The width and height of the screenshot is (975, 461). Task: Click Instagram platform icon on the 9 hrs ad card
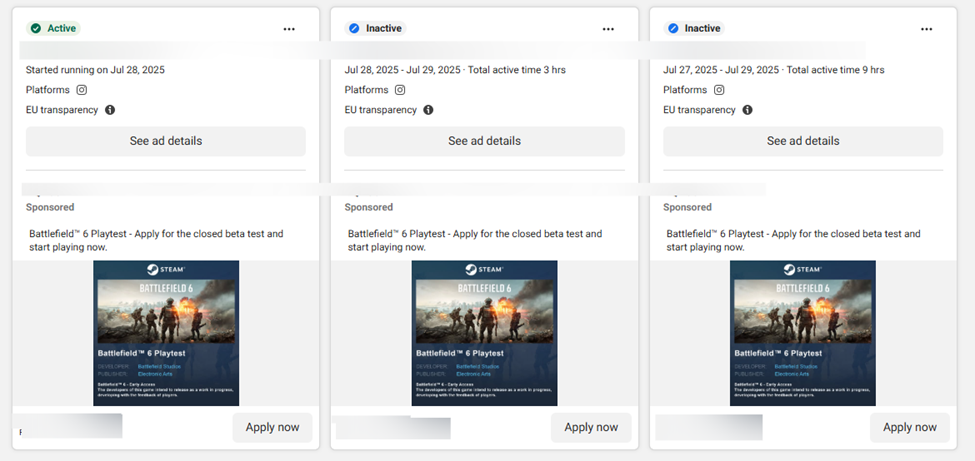(719, 90)
